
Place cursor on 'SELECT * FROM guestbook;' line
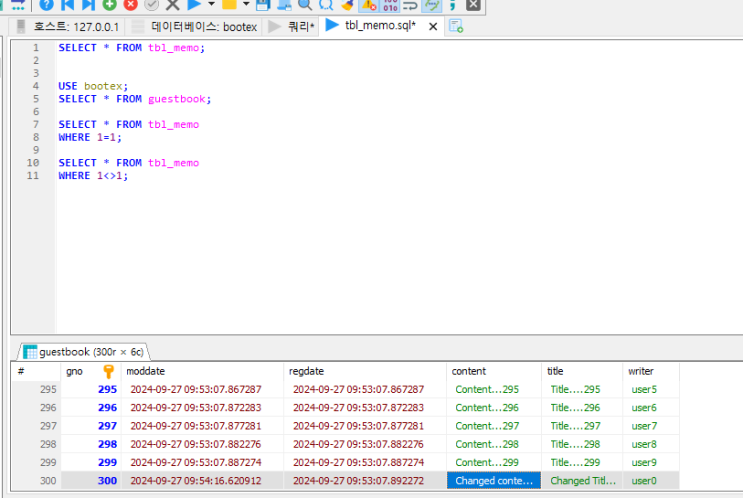(135, 99)
